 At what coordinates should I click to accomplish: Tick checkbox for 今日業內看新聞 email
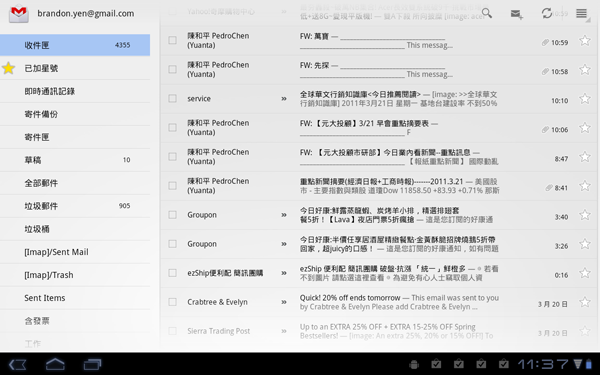[x=173, y=157]
